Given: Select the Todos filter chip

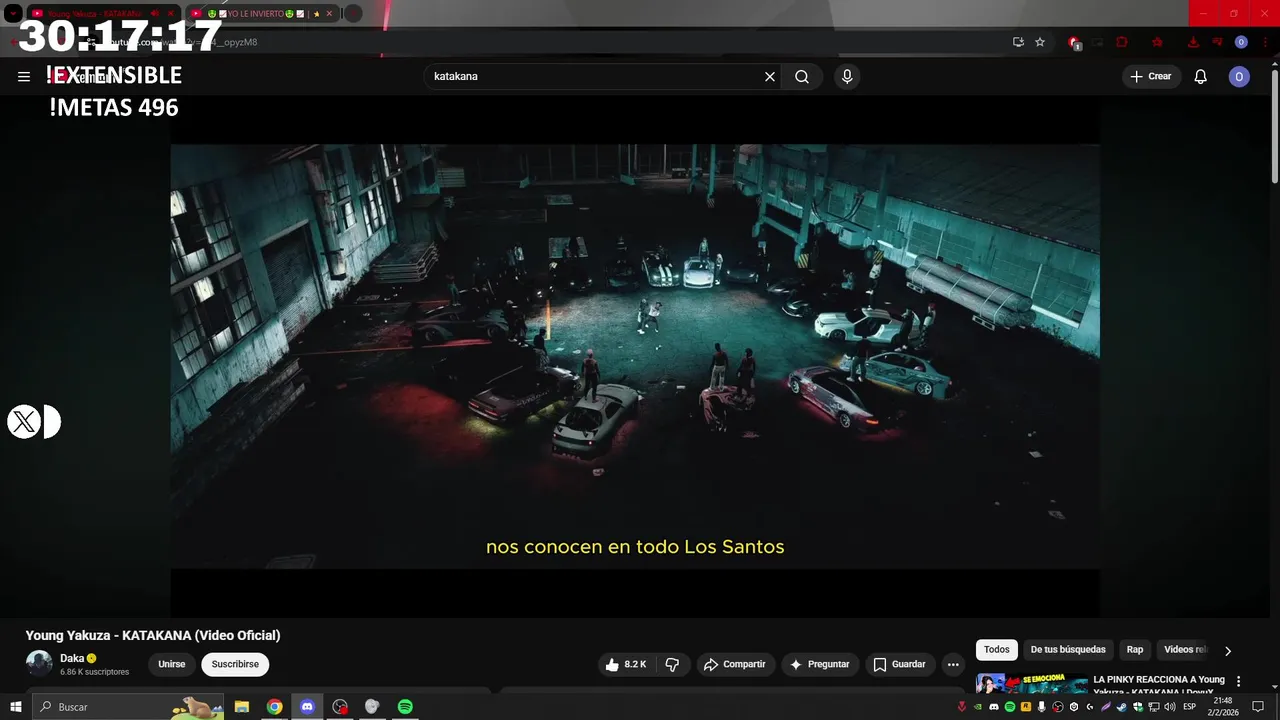Looking at the screenshot, I should 997,650.
